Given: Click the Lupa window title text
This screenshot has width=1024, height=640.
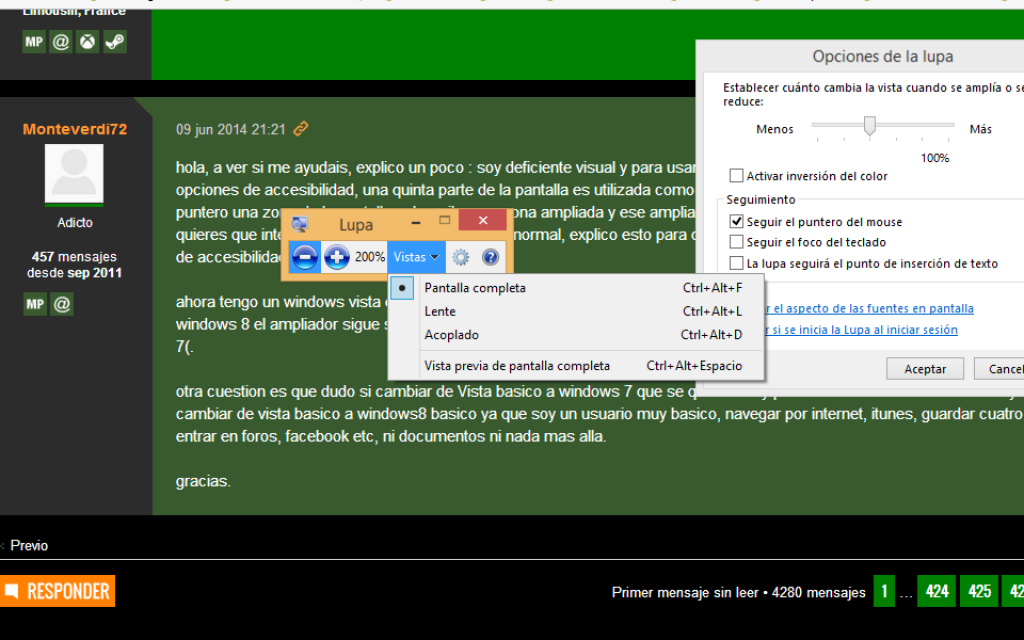Looking at the screenshot, I should click(x=356, y=225).
